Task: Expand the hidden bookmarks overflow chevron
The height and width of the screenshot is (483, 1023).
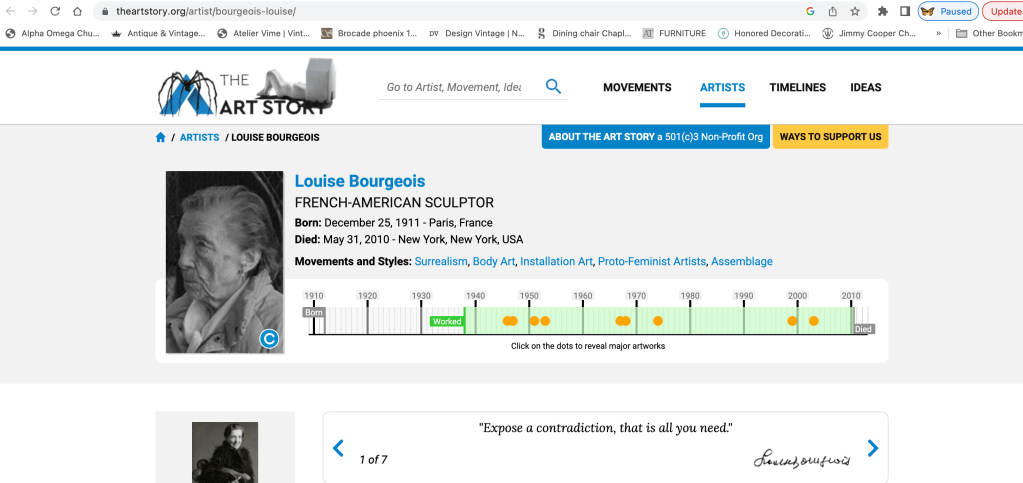Action: (x=938, y=33)
